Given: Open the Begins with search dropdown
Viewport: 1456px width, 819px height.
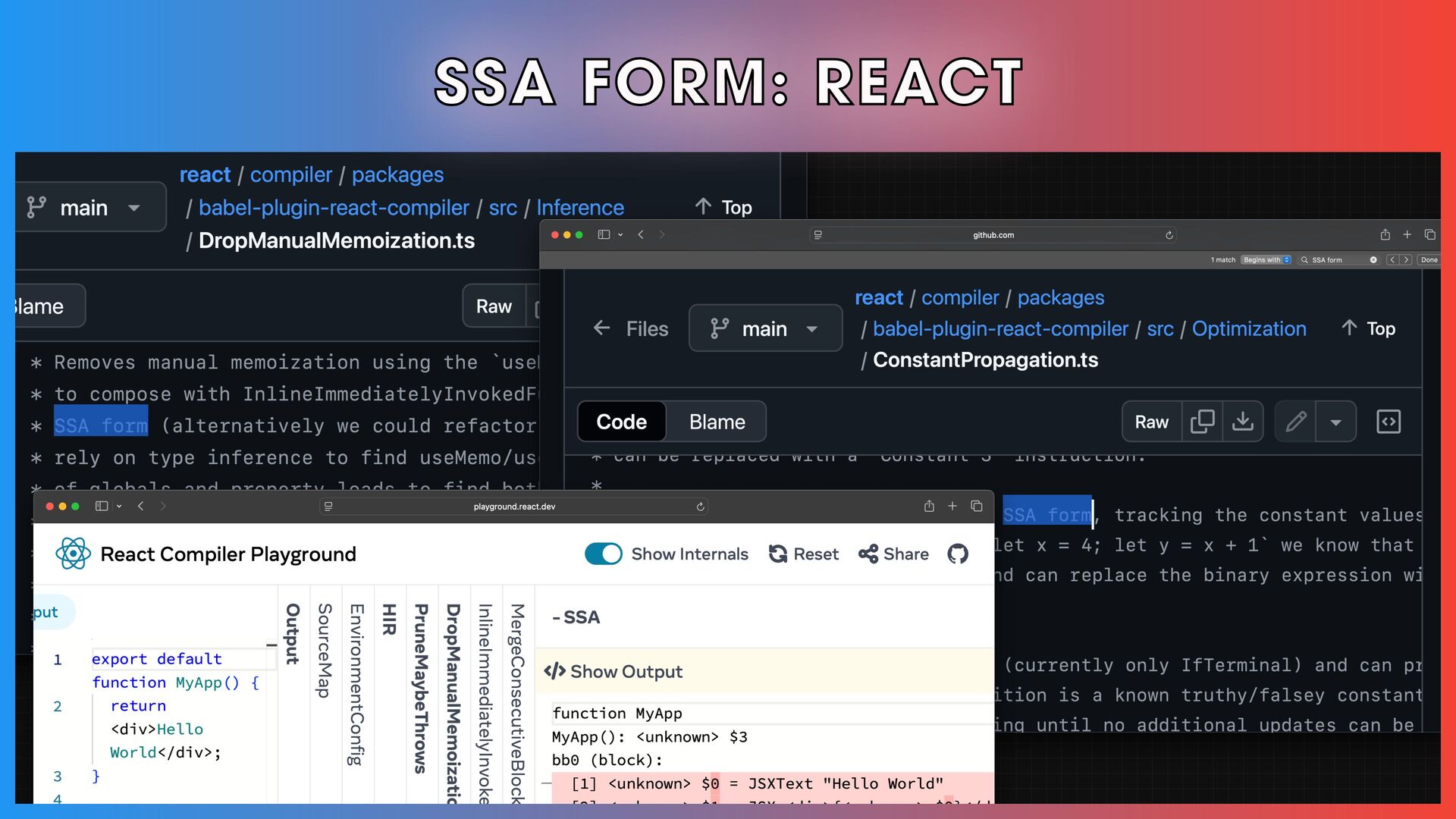Looking at the screenshot, I should point(1265,260).
